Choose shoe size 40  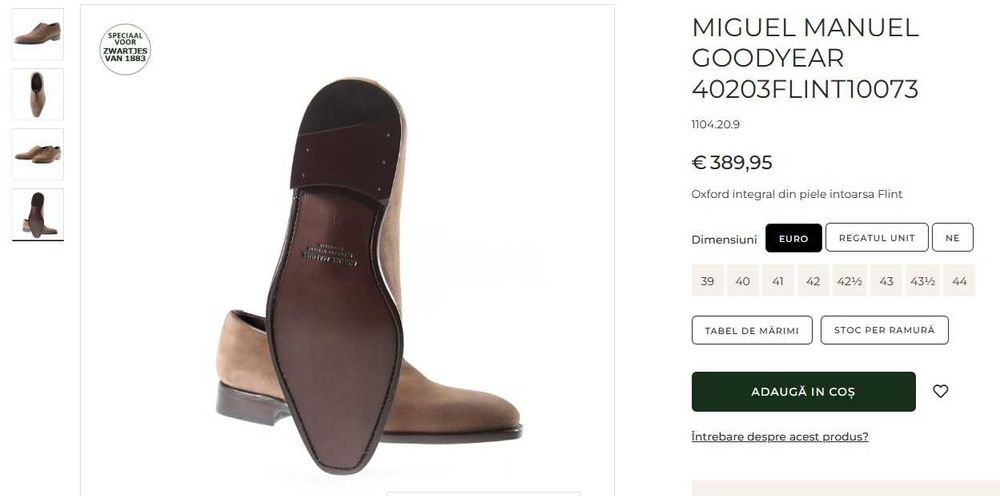(x=742, y=281)
